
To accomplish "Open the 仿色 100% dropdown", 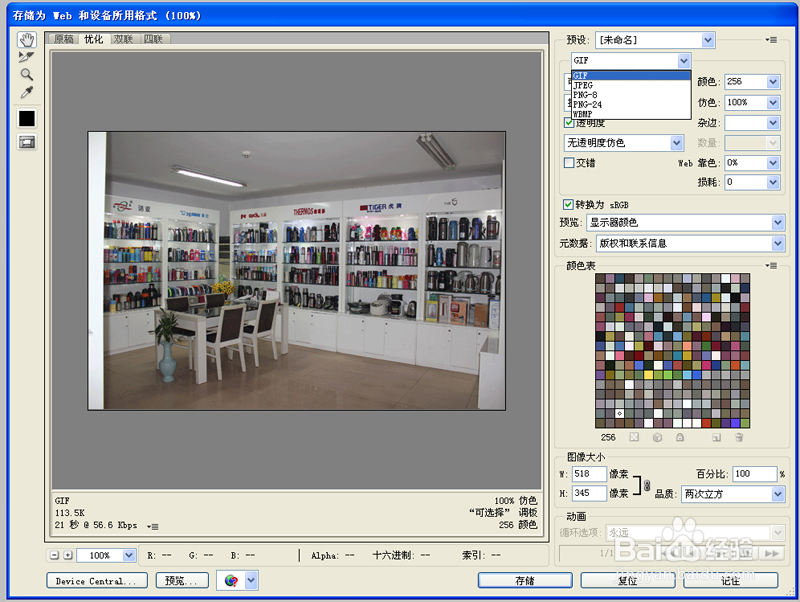I will pos(773,103).
